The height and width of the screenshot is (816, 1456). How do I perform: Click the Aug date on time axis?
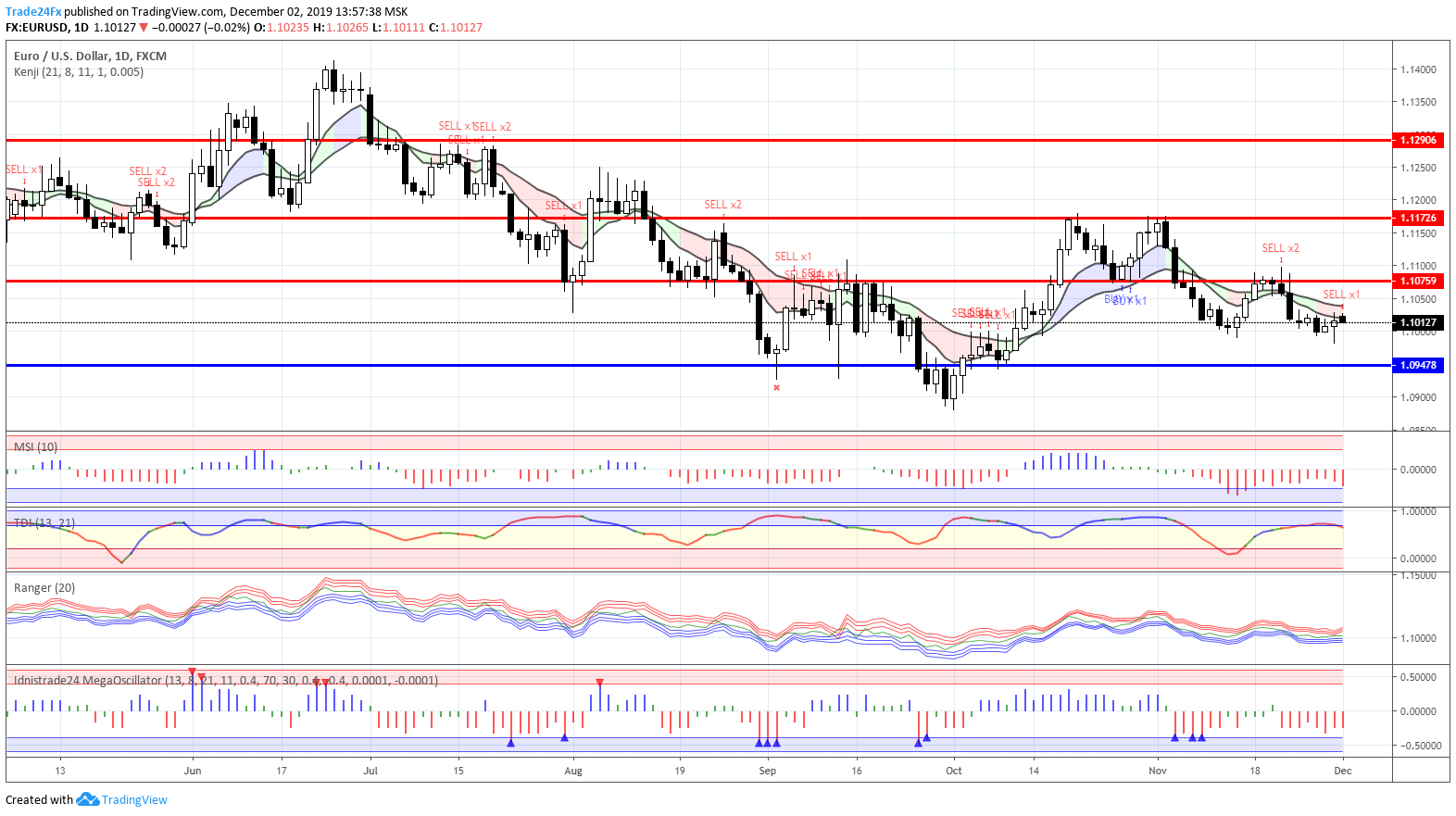pyautogui.click(x=573, y=771)
